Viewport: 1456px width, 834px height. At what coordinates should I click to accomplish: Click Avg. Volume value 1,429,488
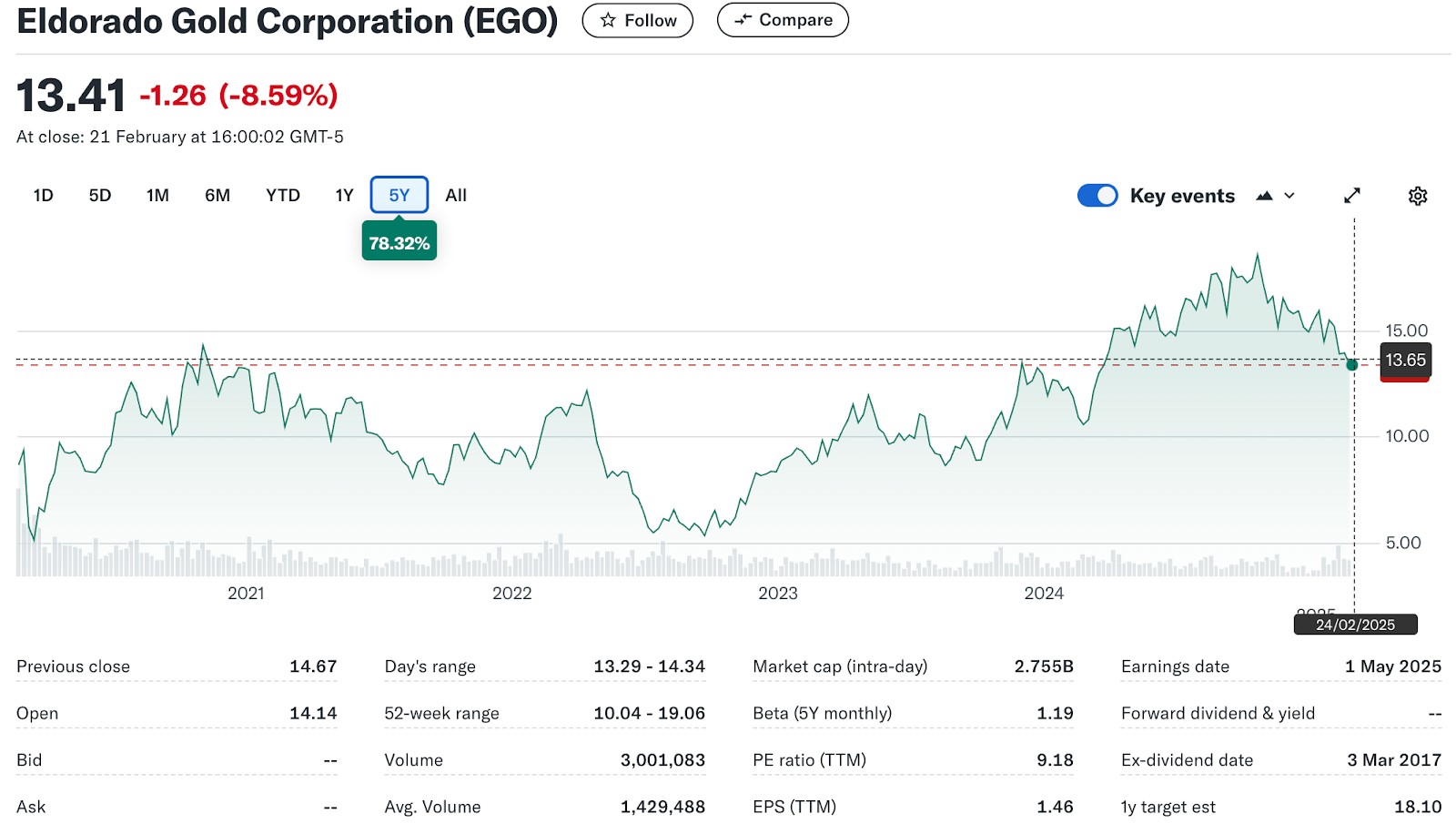(x=662, y=807)
